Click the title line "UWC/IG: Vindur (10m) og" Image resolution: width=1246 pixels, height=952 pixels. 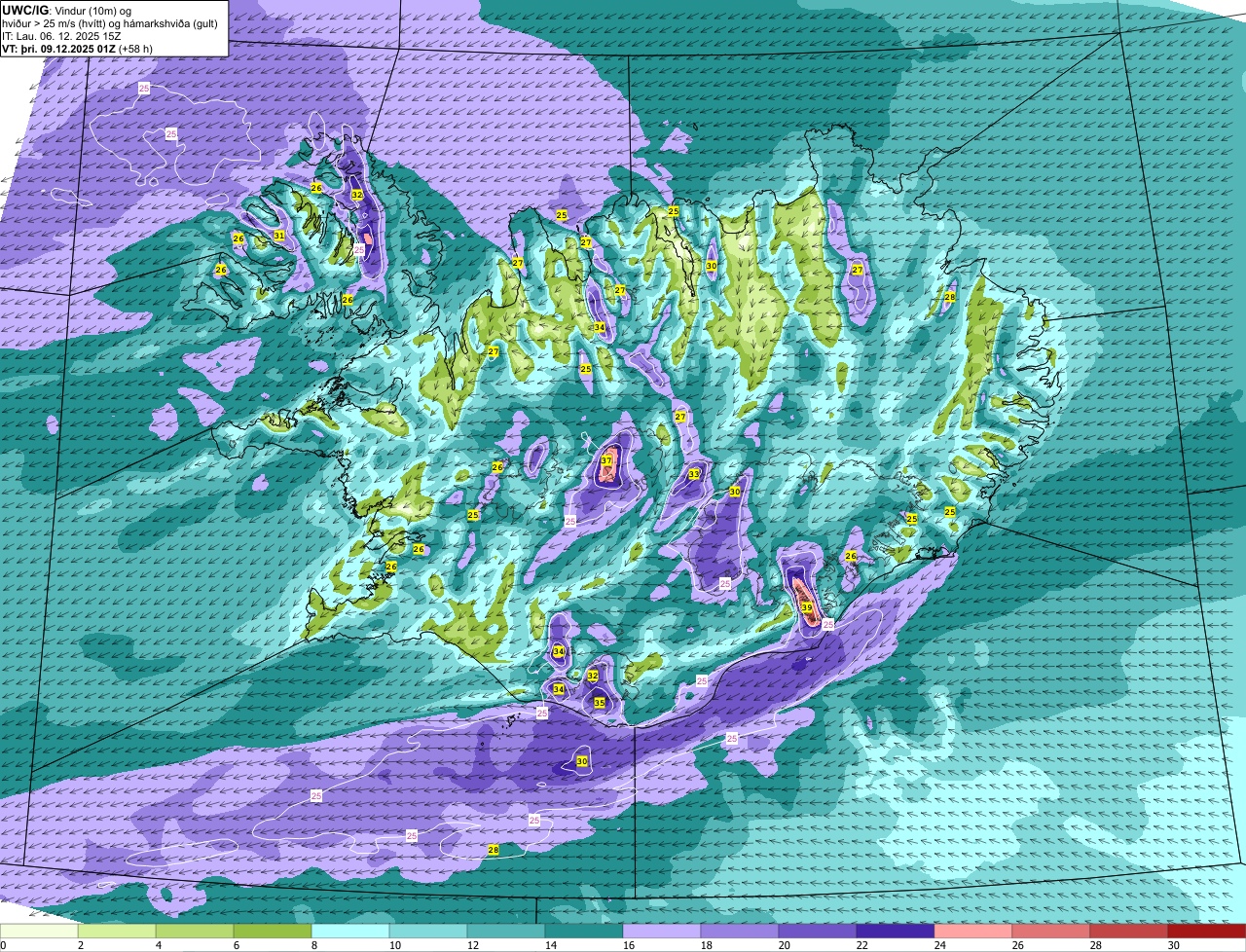coord(66,10)
